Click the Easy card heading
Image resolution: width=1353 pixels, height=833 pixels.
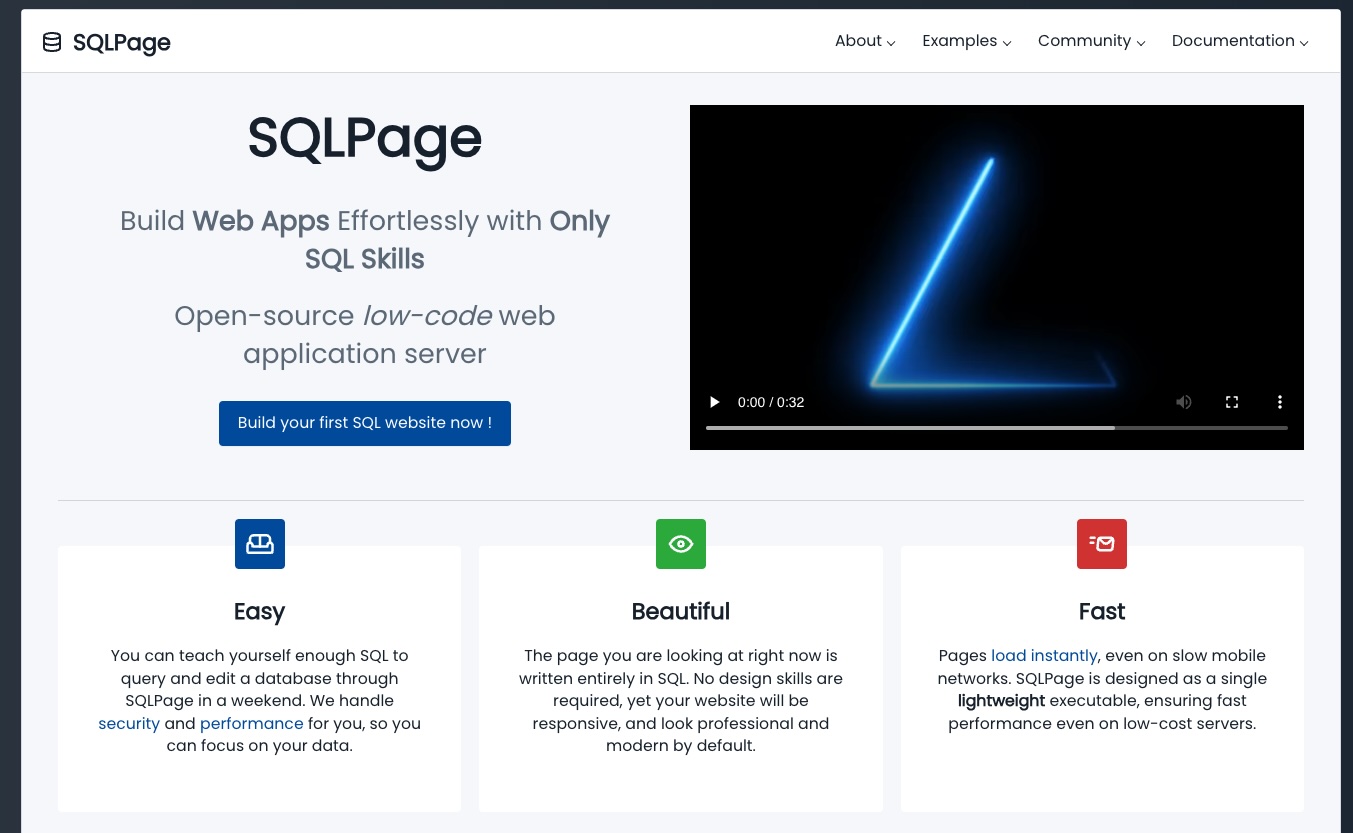(260, 611)
